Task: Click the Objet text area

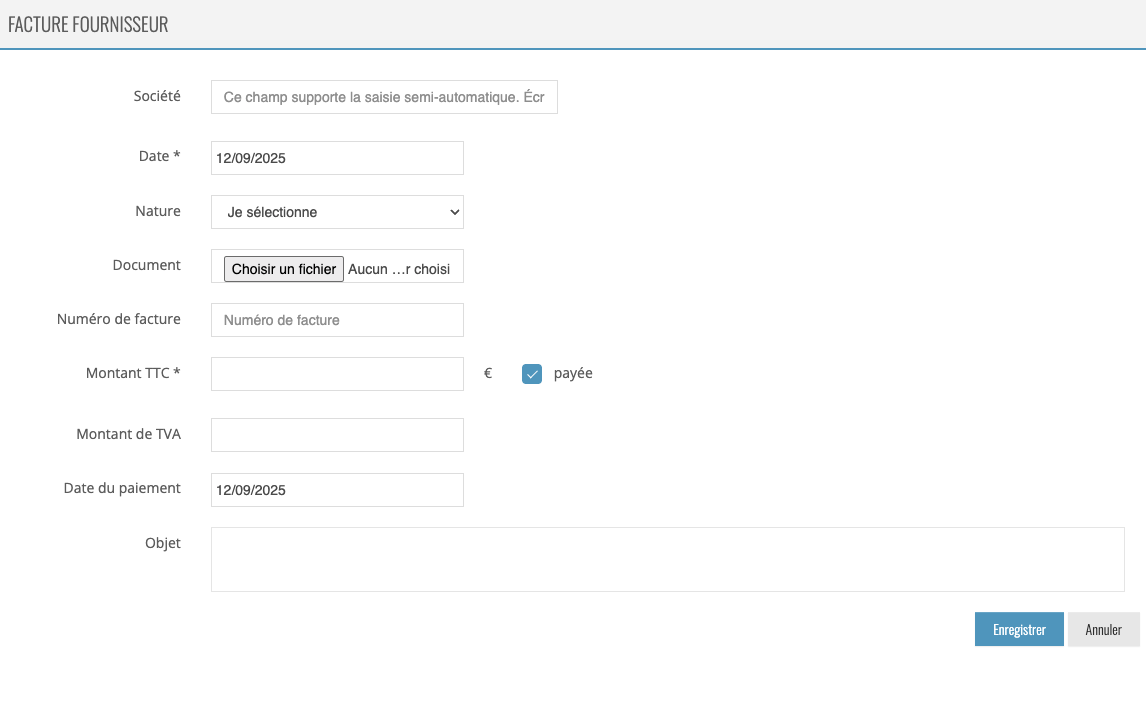Action: coord(667,559)
